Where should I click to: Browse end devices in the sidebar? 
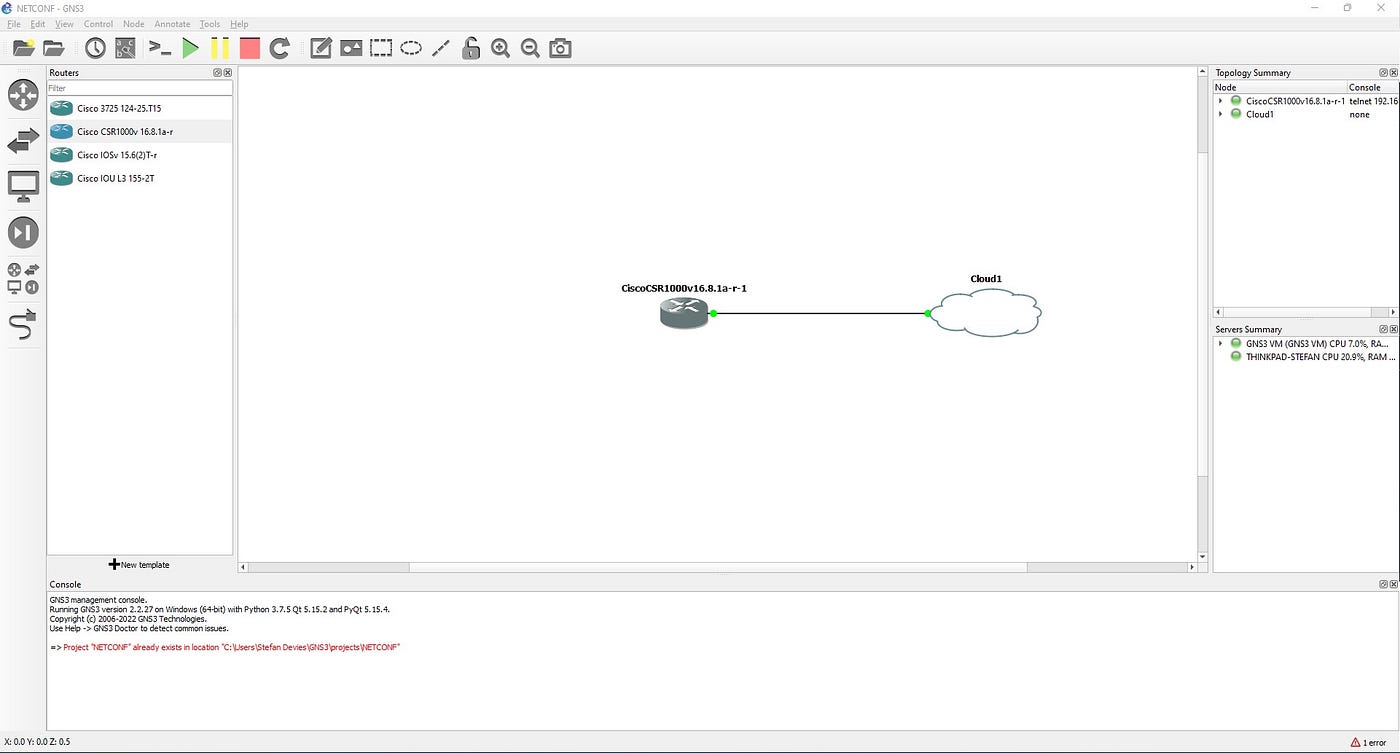click(23, 186)
